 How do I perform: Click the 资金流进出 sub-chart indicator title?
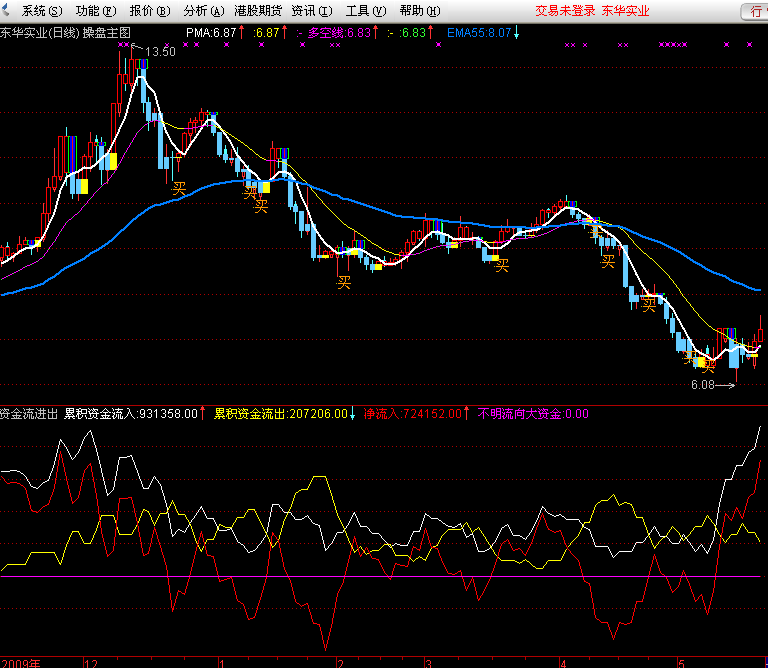(x=29, y=413)
